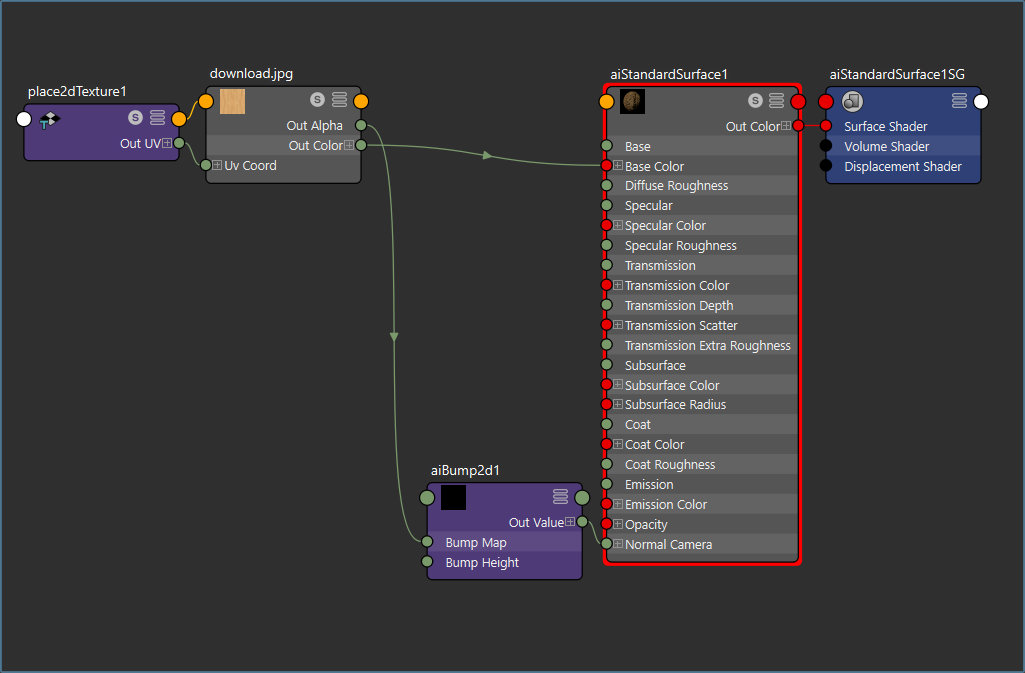
Task: Click the download.jpg wood texture thumbnail
Action: tap(232, 101)
